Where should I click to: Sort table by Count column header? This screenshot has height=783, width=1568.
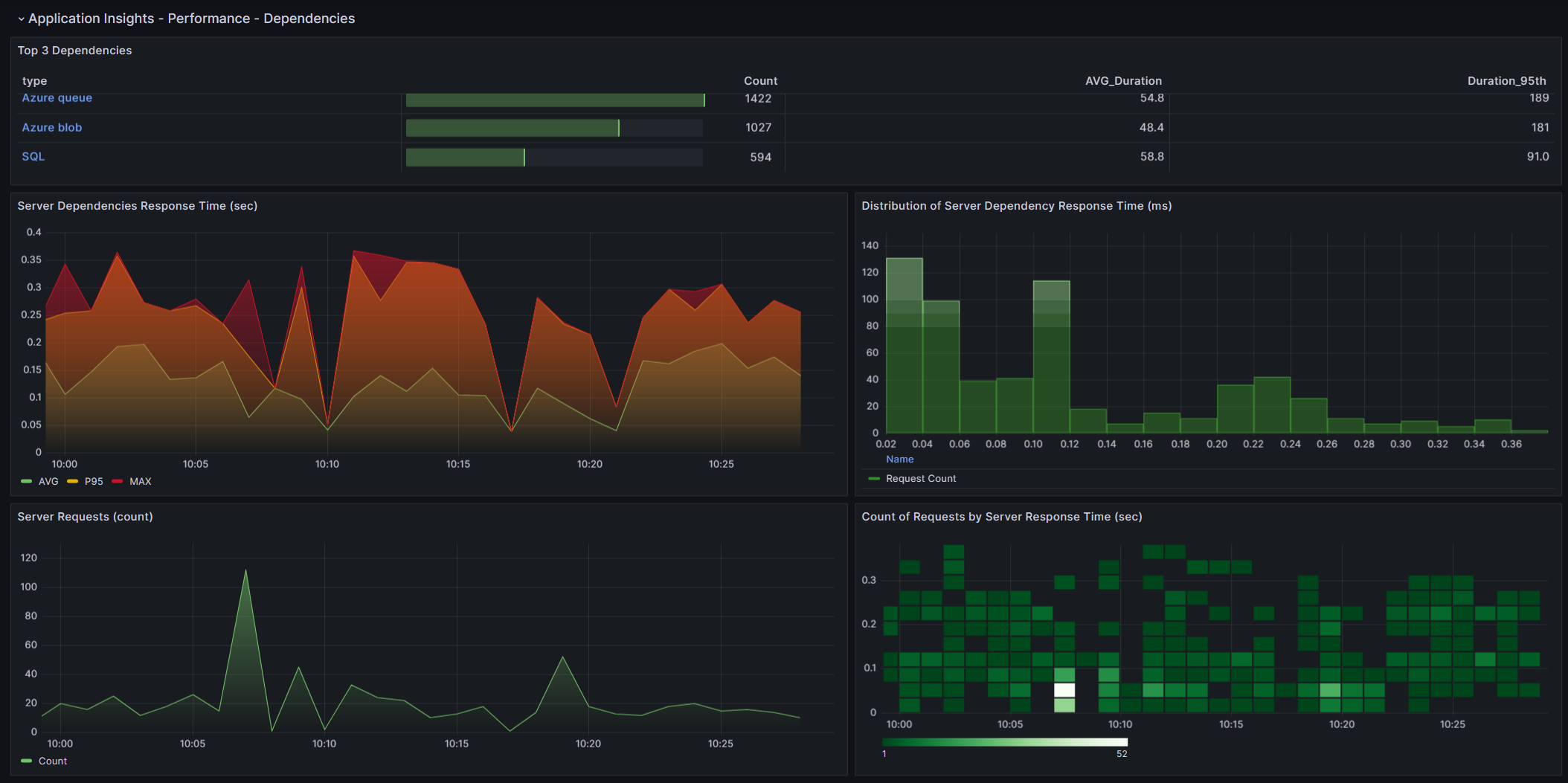pyautogui.click(x=760, y=81)
